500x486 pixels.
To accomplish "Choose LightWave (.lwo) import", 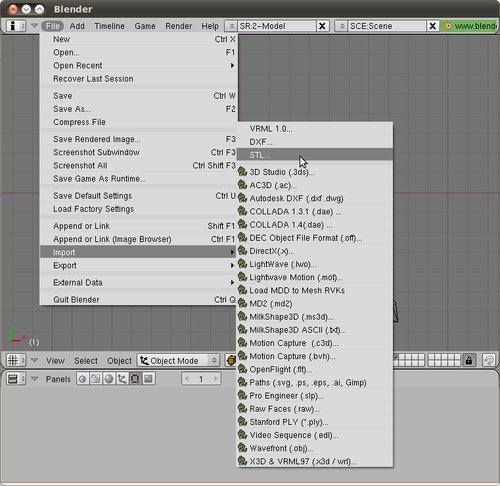I will [315, 264].
